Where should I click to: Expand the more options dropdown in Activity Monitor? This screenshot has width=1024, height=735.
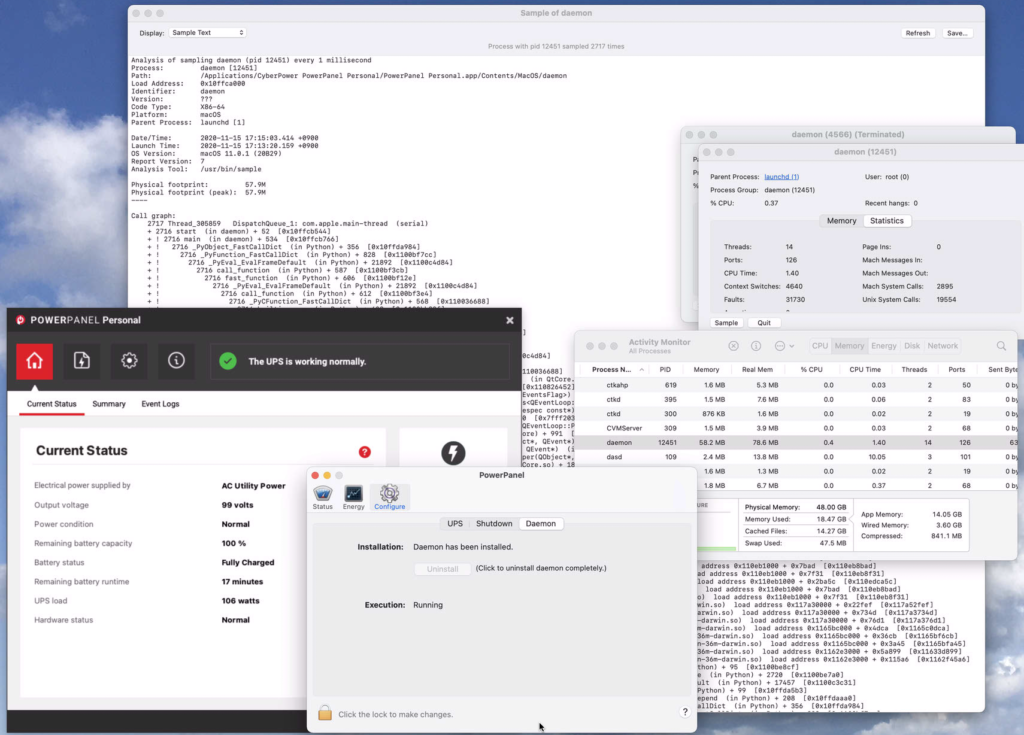[785, 346]
